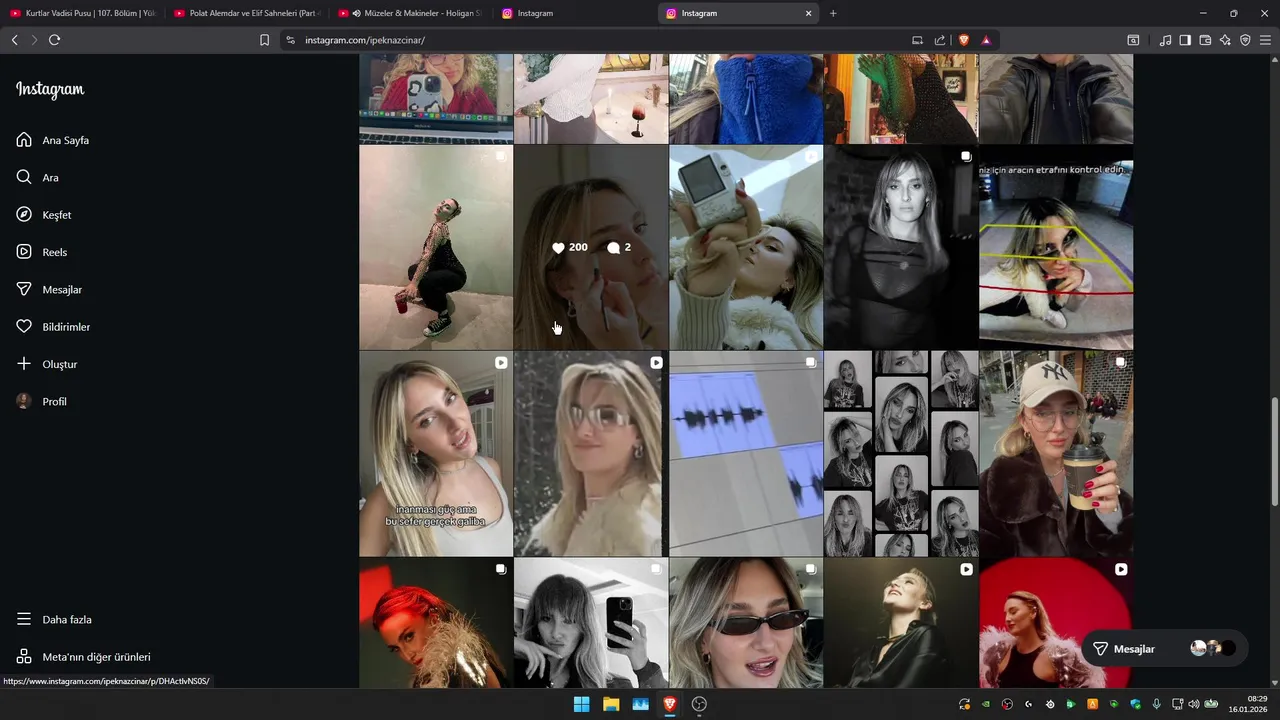Screen dimensions: 1280x720
Task: Bookmark this page
Action: tap(264, 40)
